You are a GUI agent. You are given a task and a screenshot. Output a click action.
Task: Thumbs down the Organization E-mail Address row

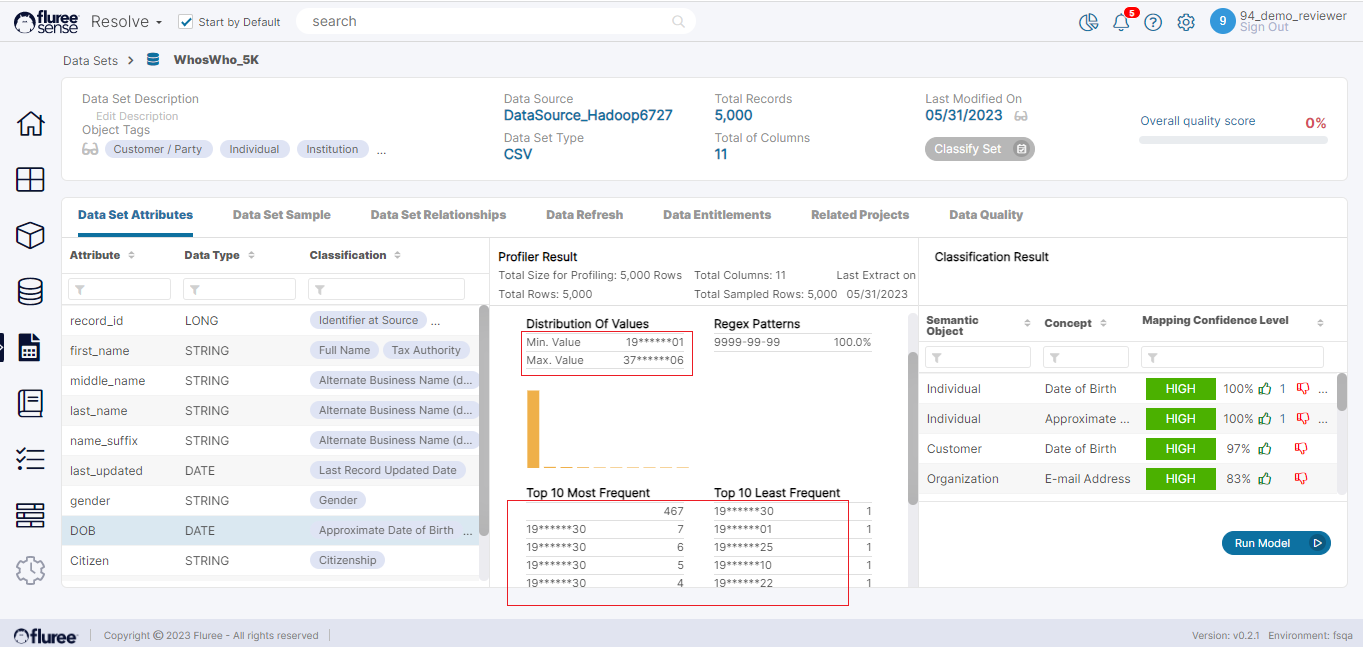pos(1301,479)
